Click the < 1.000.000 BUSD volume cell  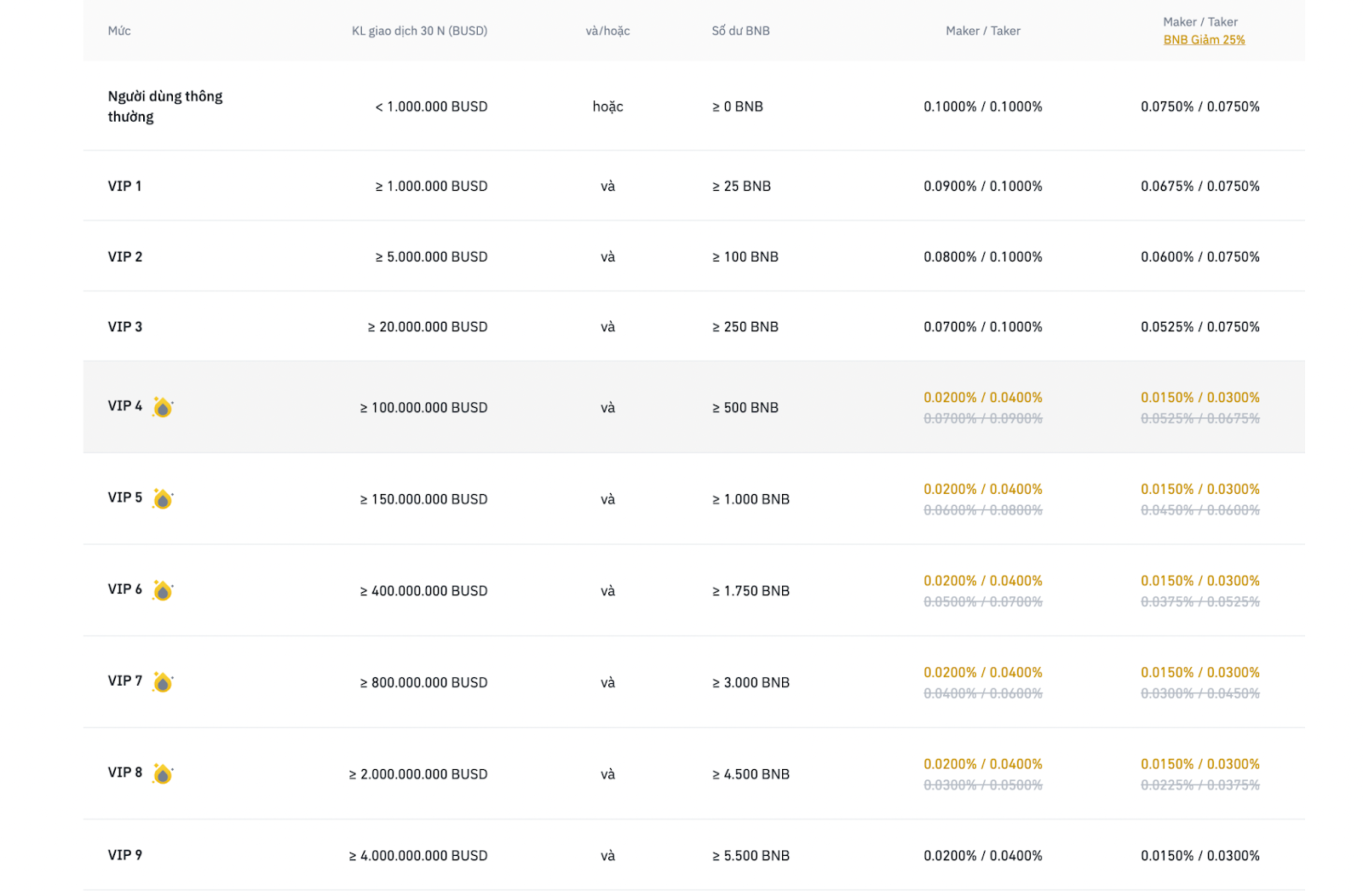click(x=431, y=106)
